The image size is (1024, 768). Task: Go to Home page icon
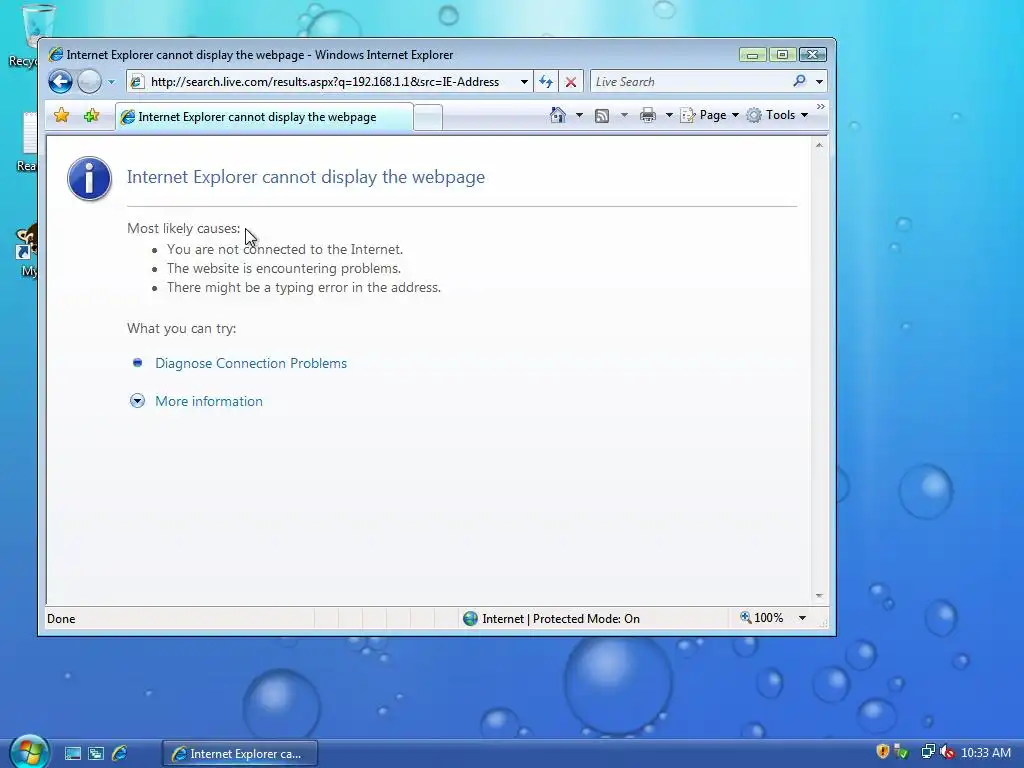pos(557,115)
